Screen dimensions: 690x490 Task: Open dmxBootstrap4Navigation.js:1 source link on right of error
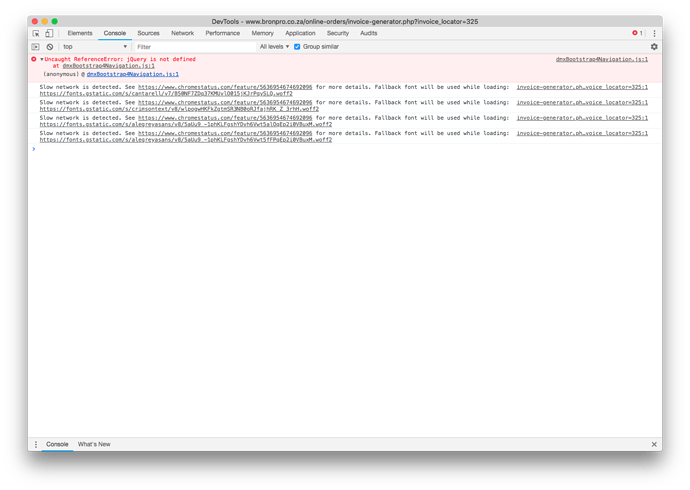(602, 59)
